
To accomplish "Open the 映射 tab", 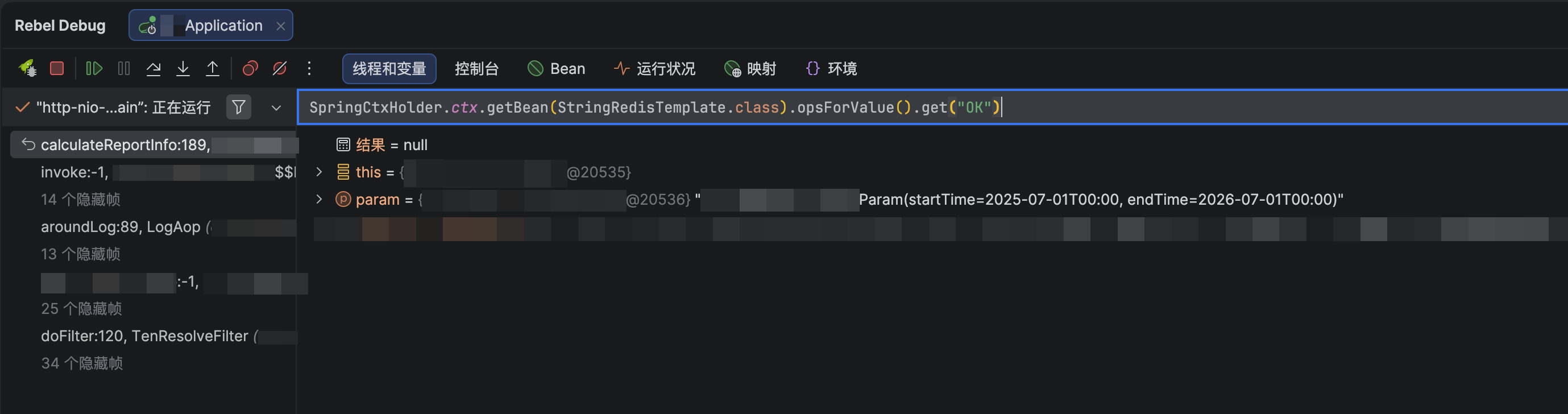I will click(750, 69).
